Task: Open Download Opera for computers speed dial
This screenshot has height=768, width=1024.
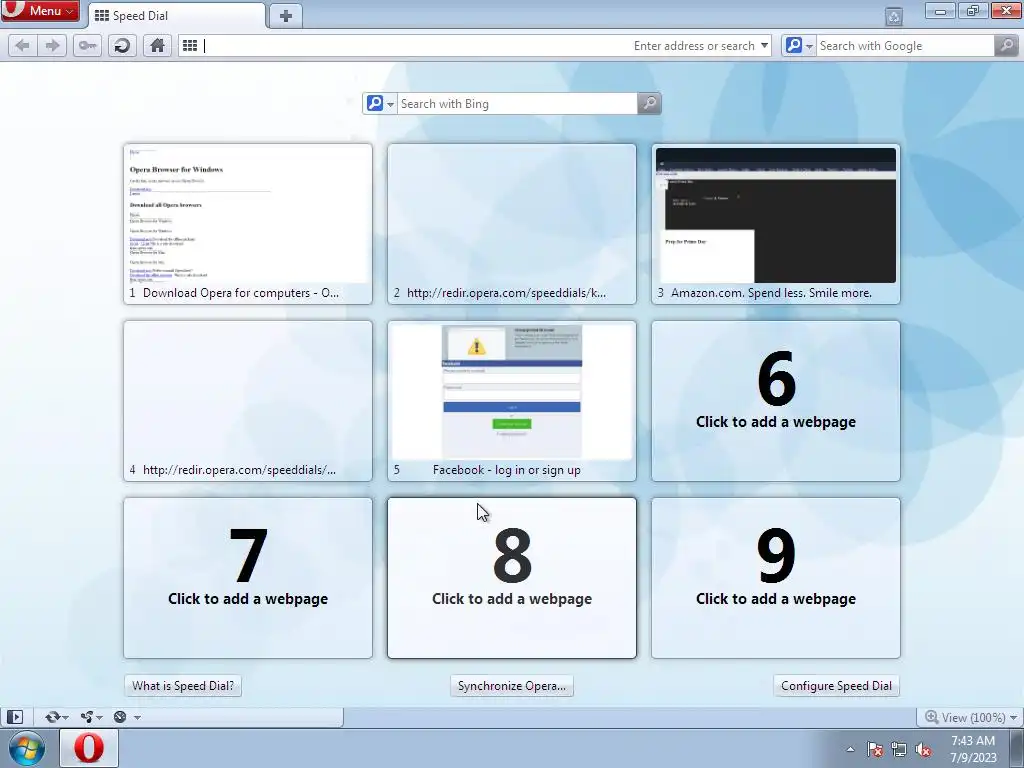Action: [248, 224]
